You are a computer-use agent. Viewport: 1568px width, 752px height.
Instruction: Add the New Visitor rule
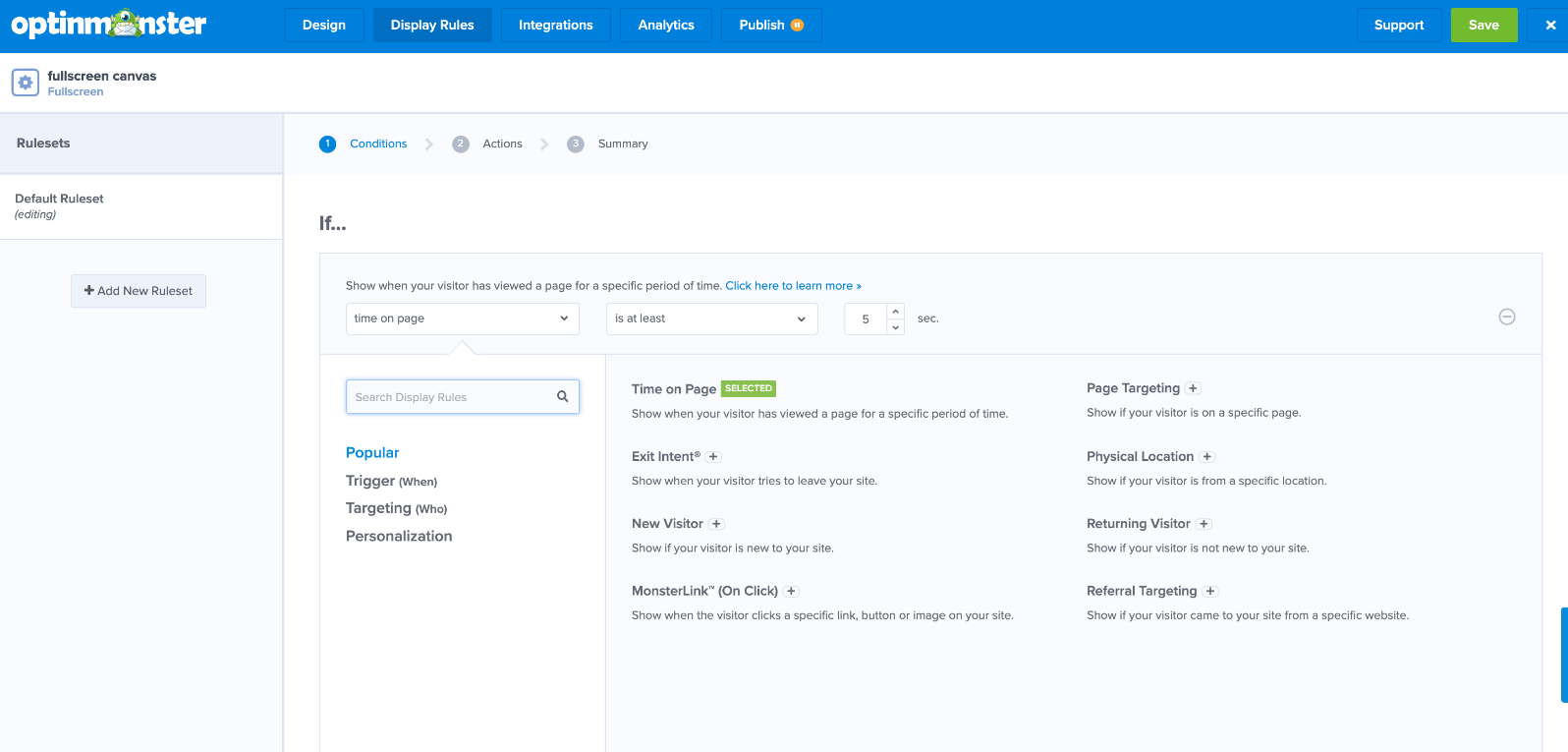tap(716, 524)
